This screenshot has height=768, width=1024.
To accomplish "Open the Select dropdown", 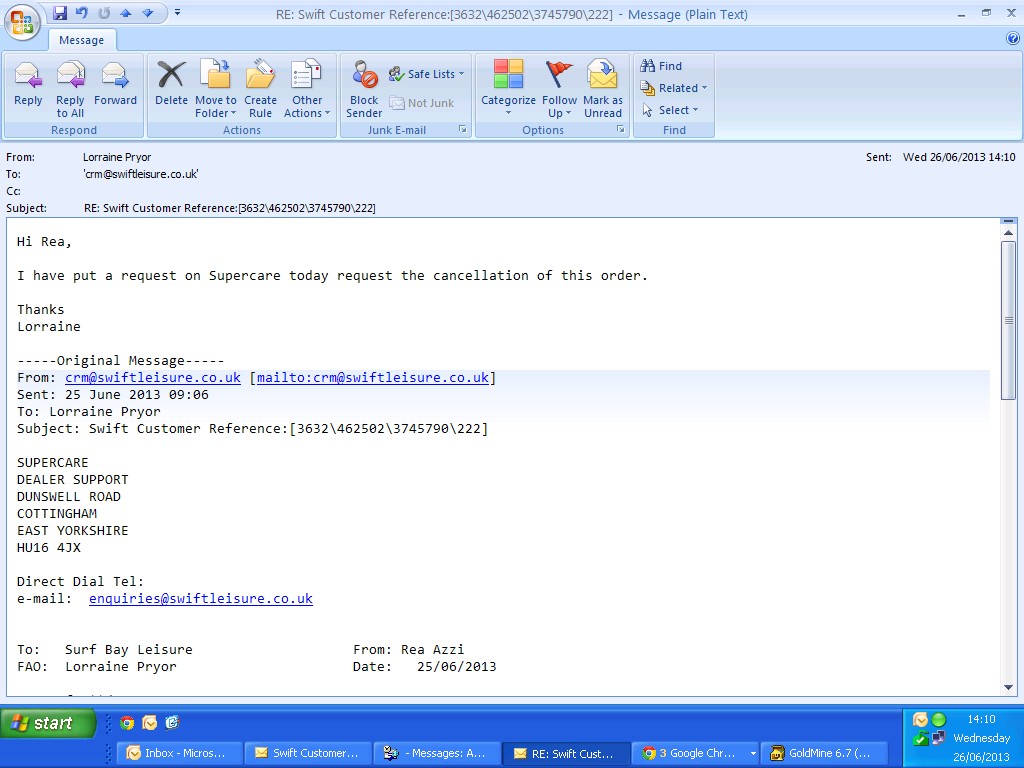I will point(669,110).
